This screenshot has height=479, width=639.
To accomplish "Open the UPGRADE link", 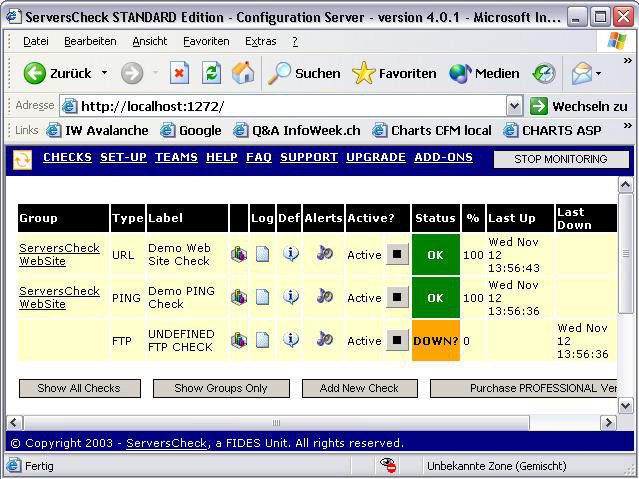I will tap(376, 157).
